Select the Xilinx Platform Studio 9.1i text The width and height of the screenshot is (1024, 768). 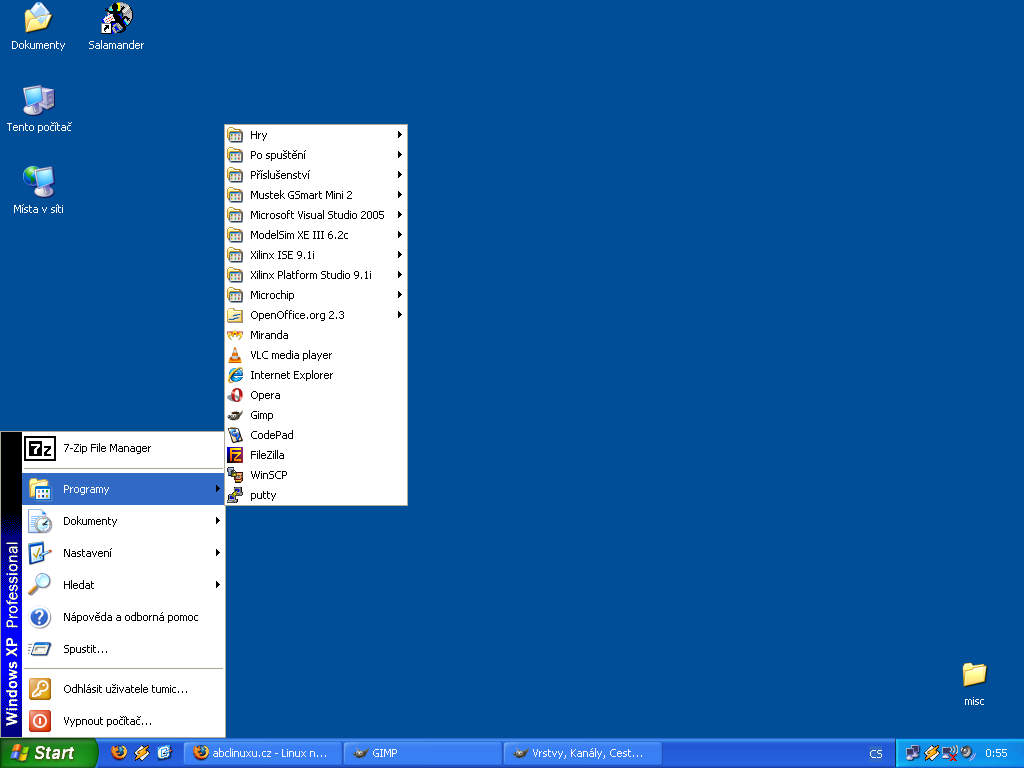coord(311,275)
